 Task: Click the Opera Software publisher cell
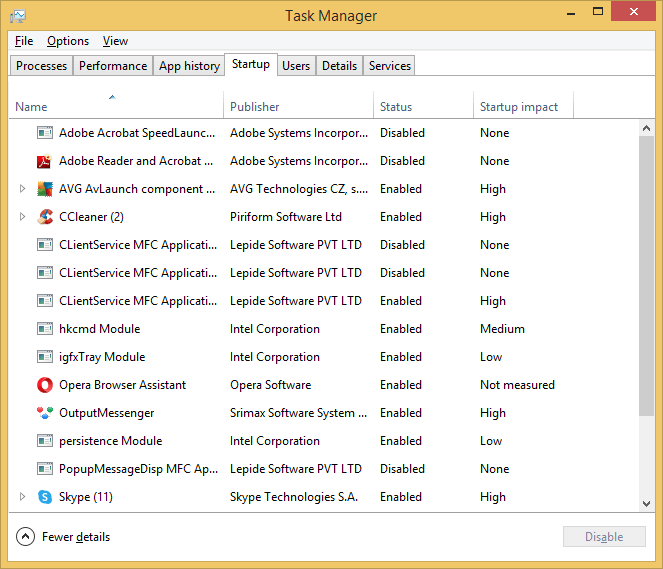[271, 385]
